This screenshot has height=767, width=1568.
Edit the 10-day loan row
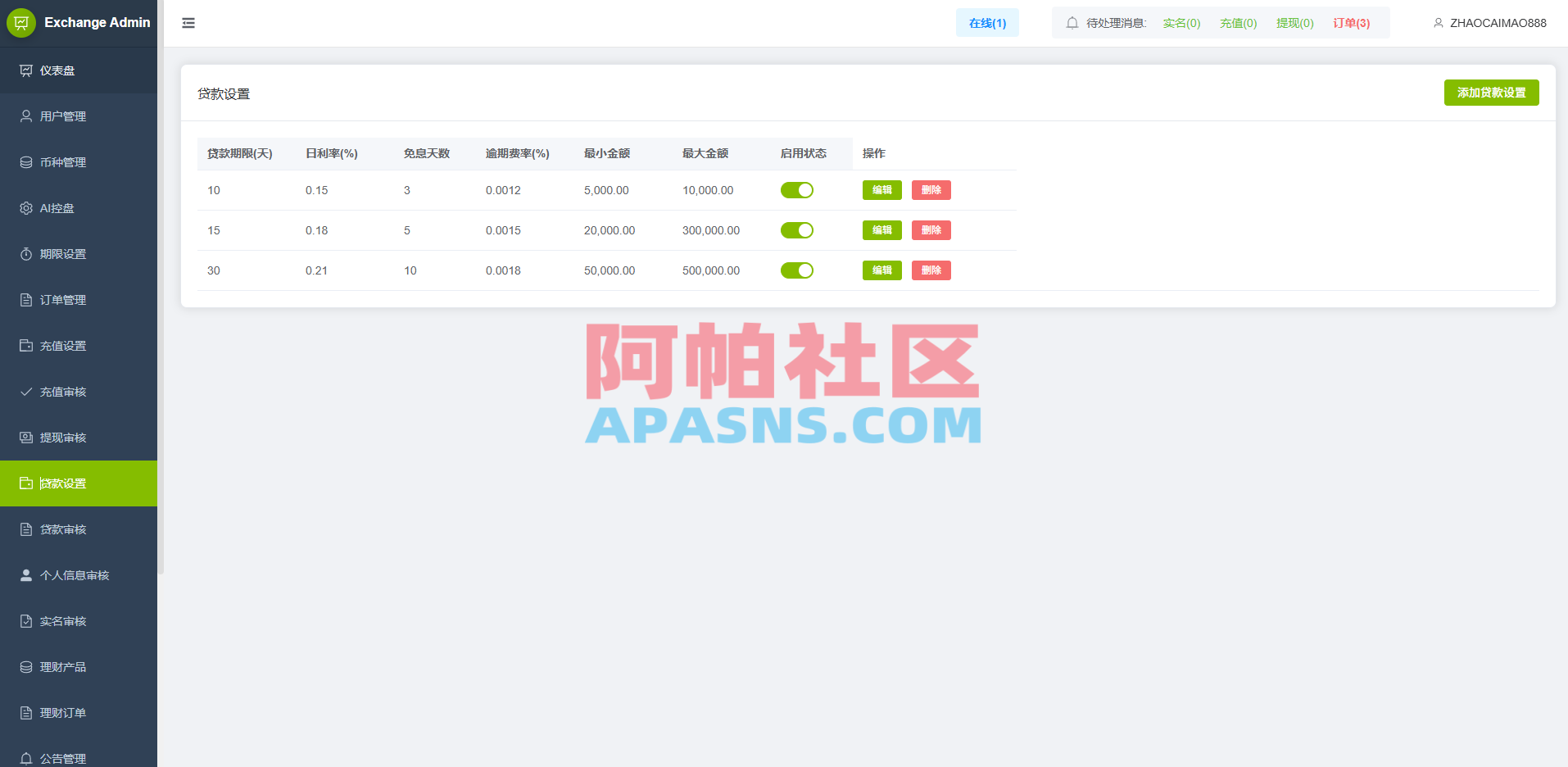[x=882, y=190]
